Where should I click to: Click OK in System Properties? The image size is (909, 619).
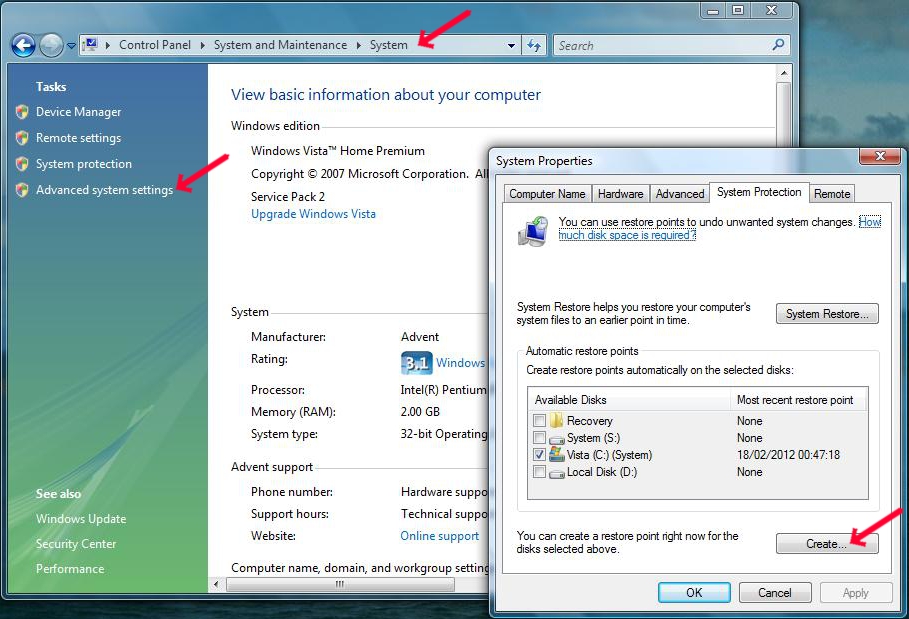pos(694,592)
